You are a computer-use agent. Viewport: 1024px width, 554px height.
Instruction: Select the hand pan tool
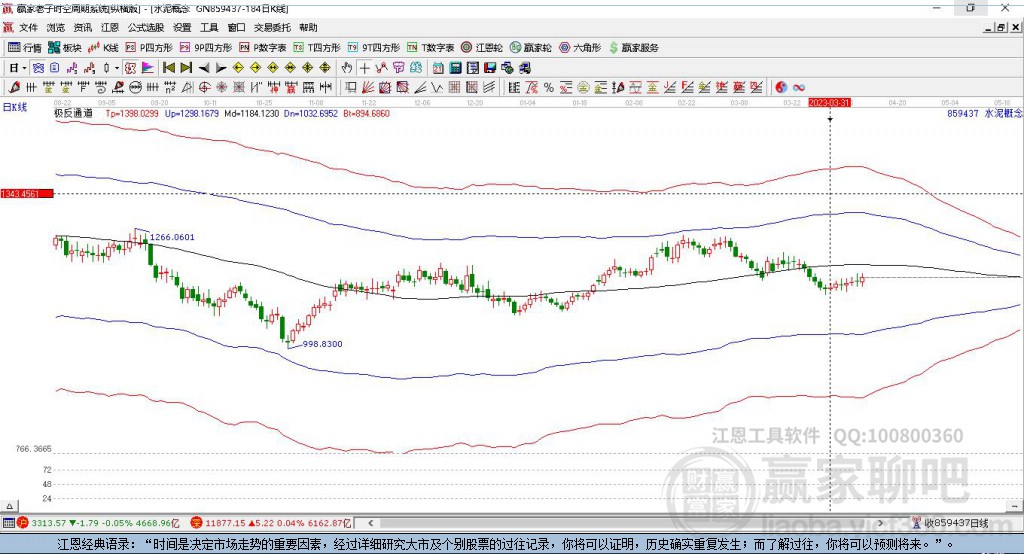pyautogui.click(x=347, y=68)
